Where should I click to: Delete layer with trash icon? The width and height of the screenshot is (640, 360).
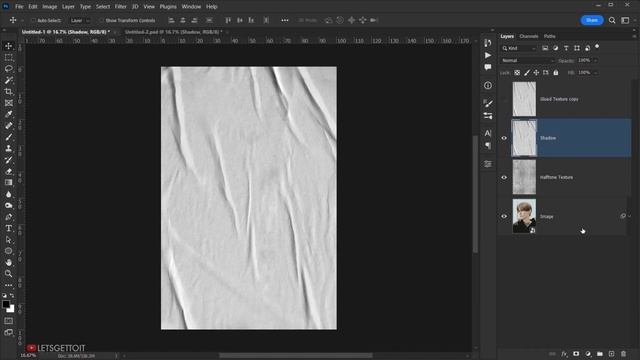[x=623, y=354]
